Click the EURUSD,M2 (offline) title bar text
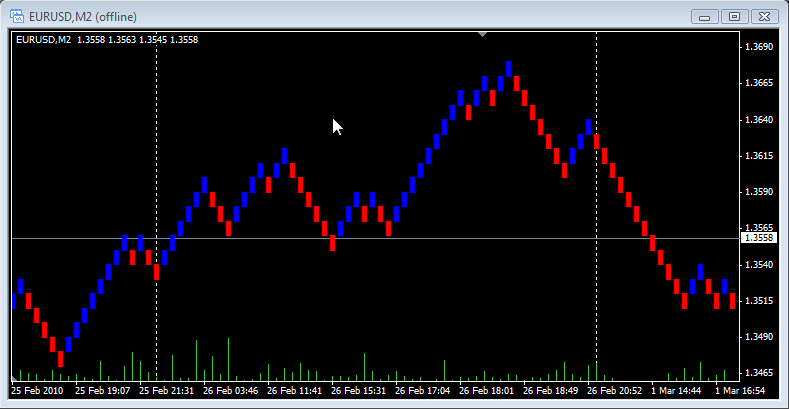 (84, 17)
